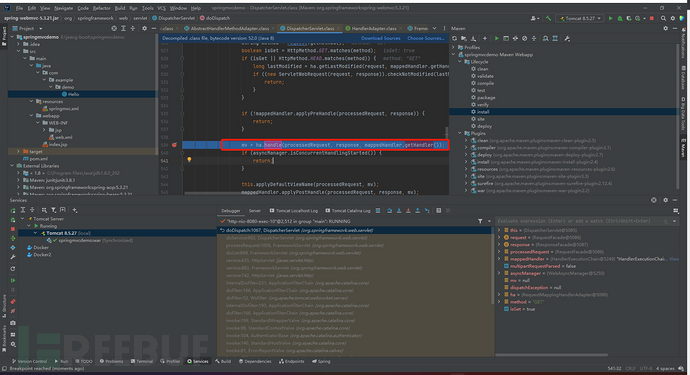The height and width of the screenshot is (375, 690).
Task: Stop Tomcat via red square in Services
Action: coord(13,229)
